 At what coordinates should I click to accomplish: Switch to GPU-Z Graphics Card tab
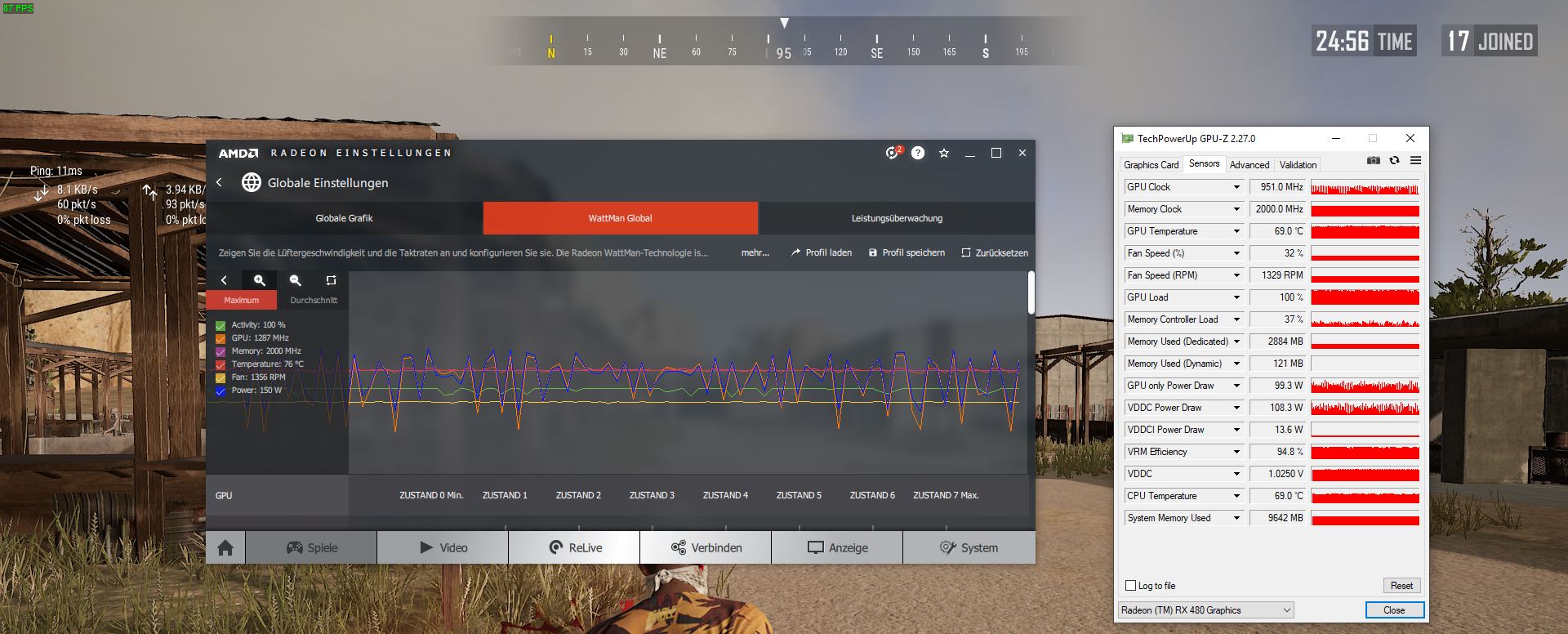coord(1151,164)
